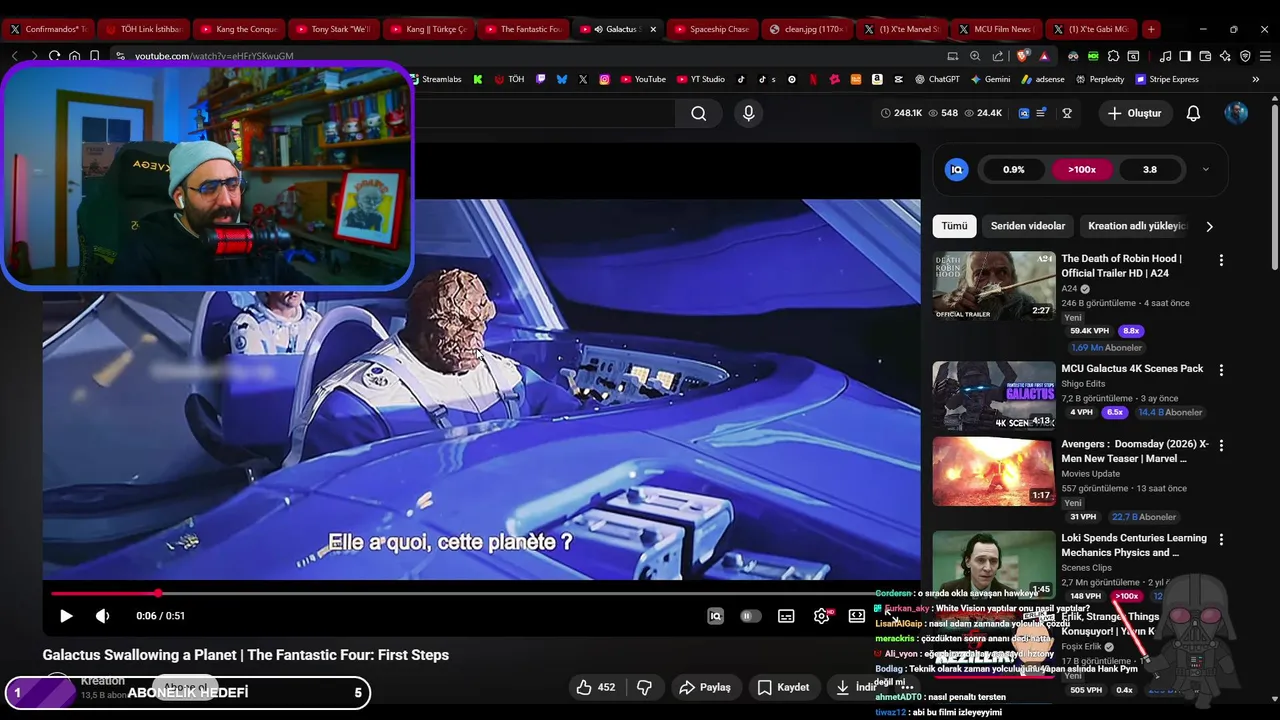Click the YouTube search magnifier button
Viewport: 1280px width, 720px height.
[698, 114]
